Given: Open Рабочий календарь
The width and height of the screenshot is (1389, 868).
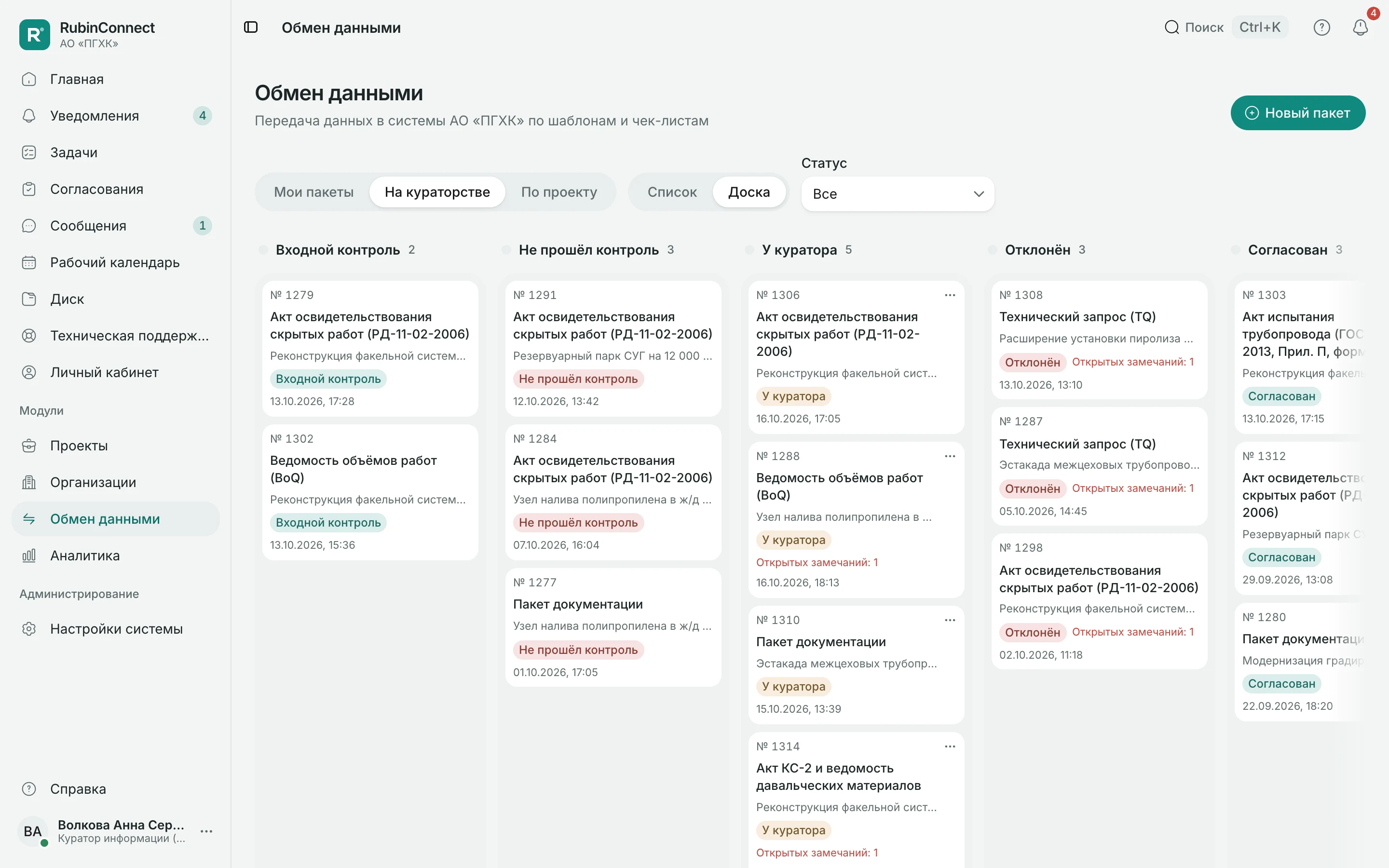Looking at the screenshot, I should click(x=115, y=262).
